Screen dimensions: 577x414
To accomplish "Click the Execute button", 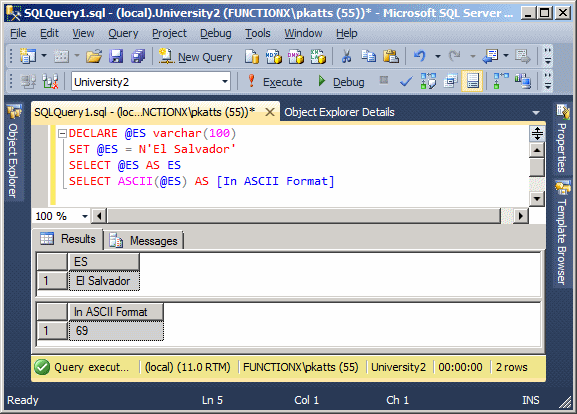I will (275, 82).
